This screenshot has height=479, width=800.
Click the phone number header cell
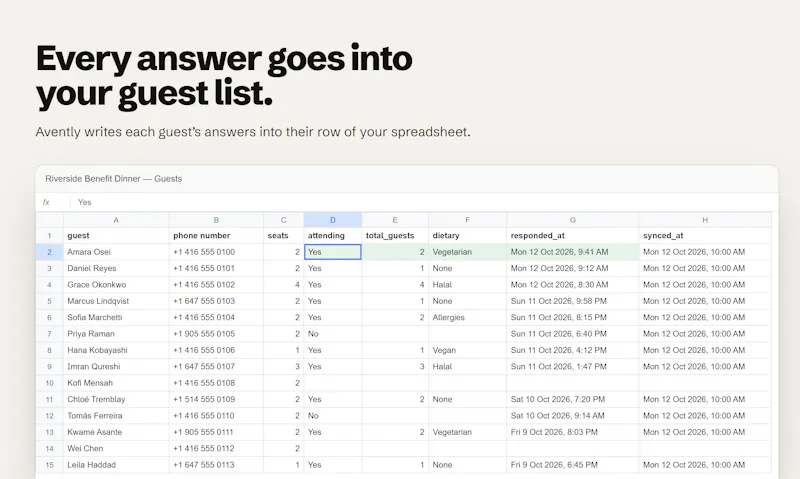click(216, 236)
